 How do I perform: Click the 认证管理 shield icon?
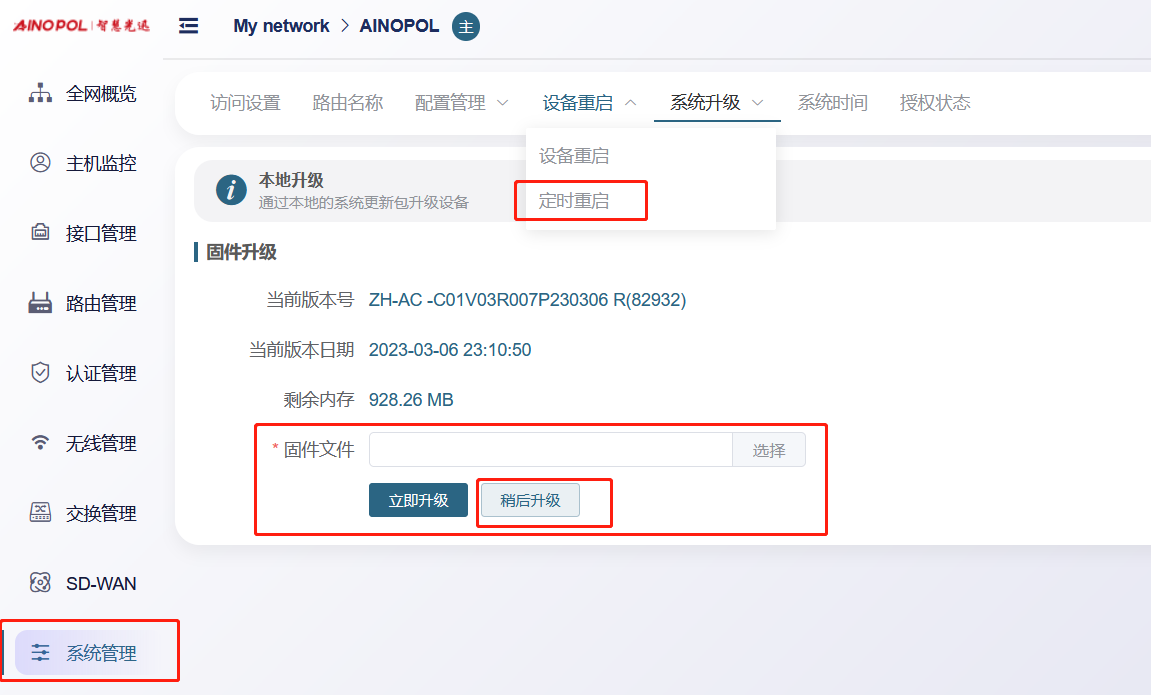coord(40,373)
